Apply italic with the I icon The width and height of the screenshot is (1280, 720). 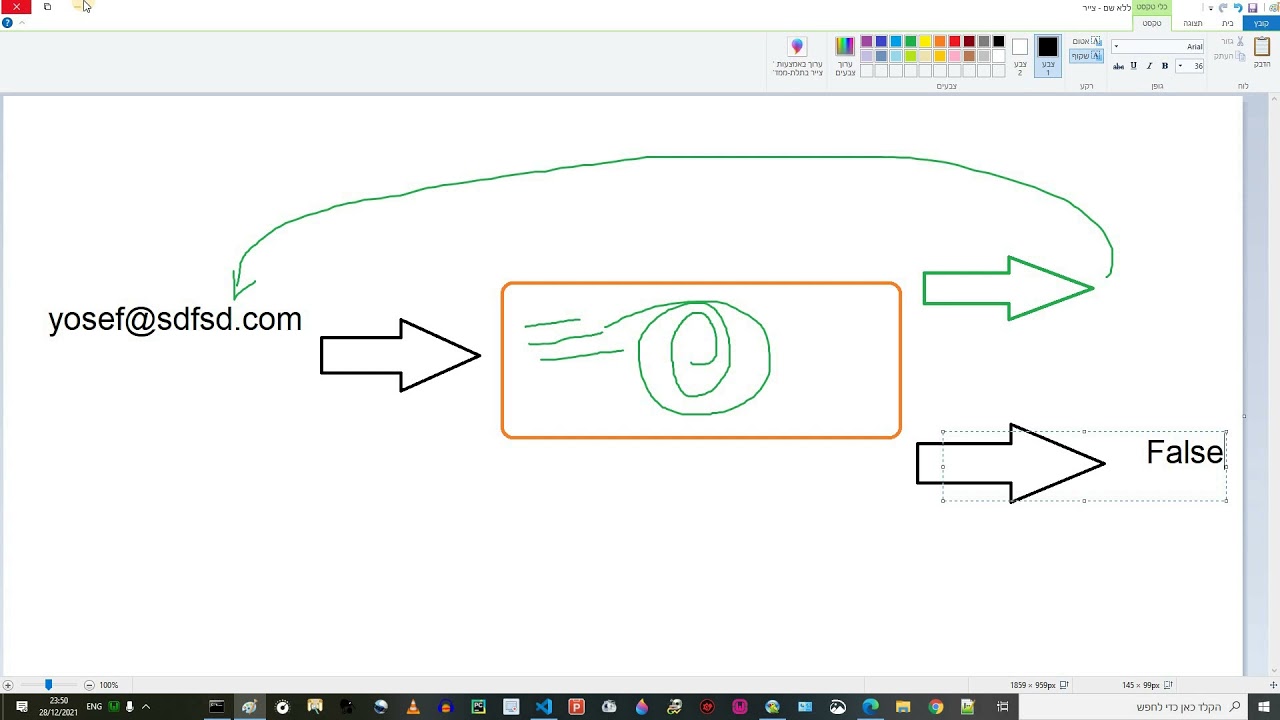click(1149, 66)
